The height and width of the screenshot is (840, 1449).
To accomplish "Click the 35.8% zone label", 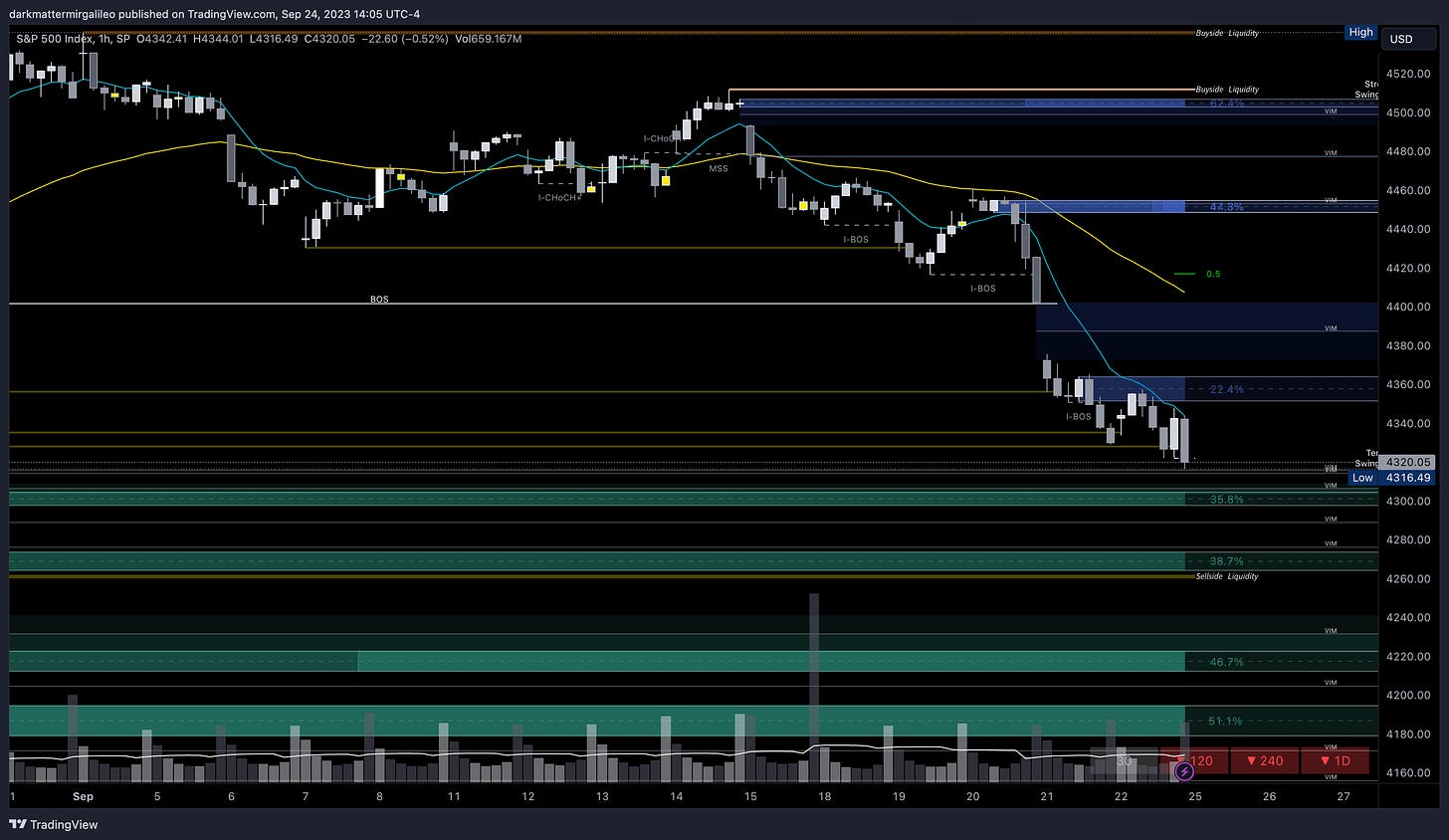I will (1227, 500).
